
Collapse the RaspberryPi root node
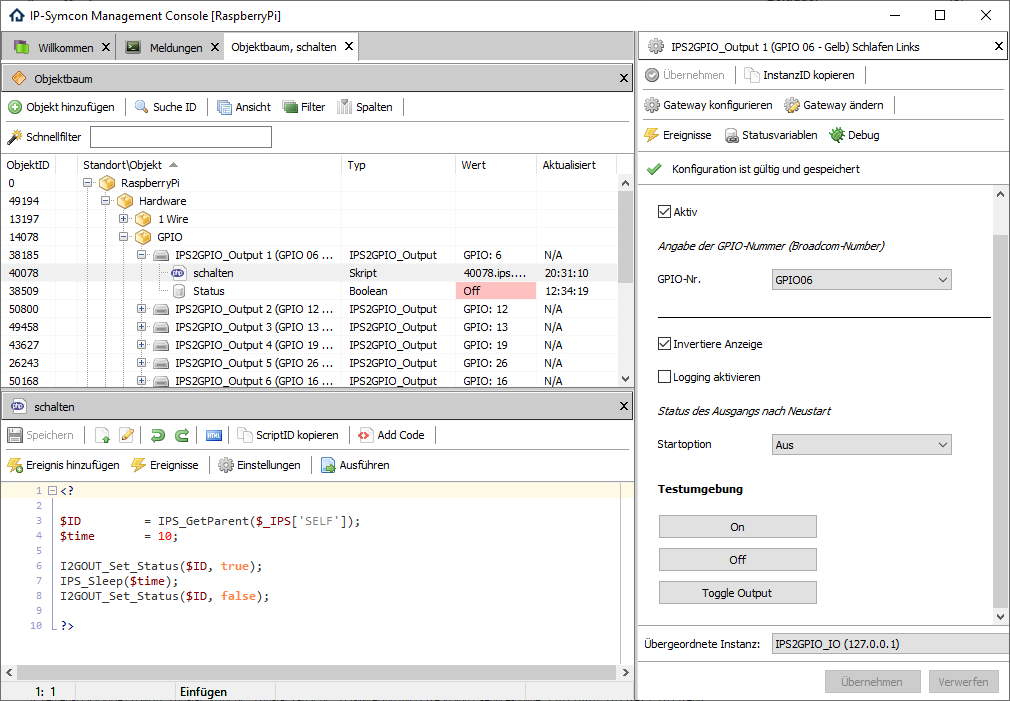pos(88,183)
